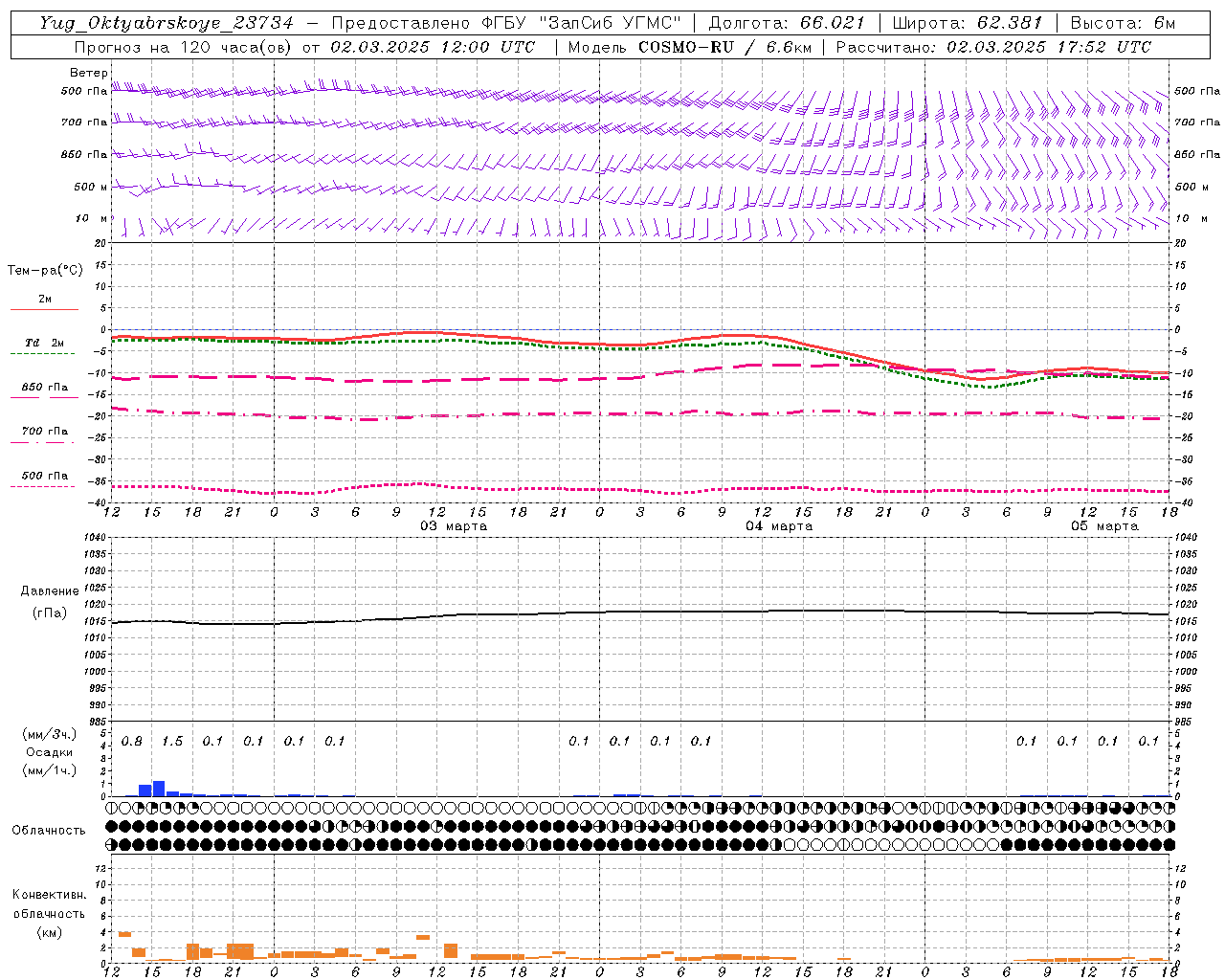1225x980 pixels.
Task: Click the date label 03 марта
Action: pos(454,526)
